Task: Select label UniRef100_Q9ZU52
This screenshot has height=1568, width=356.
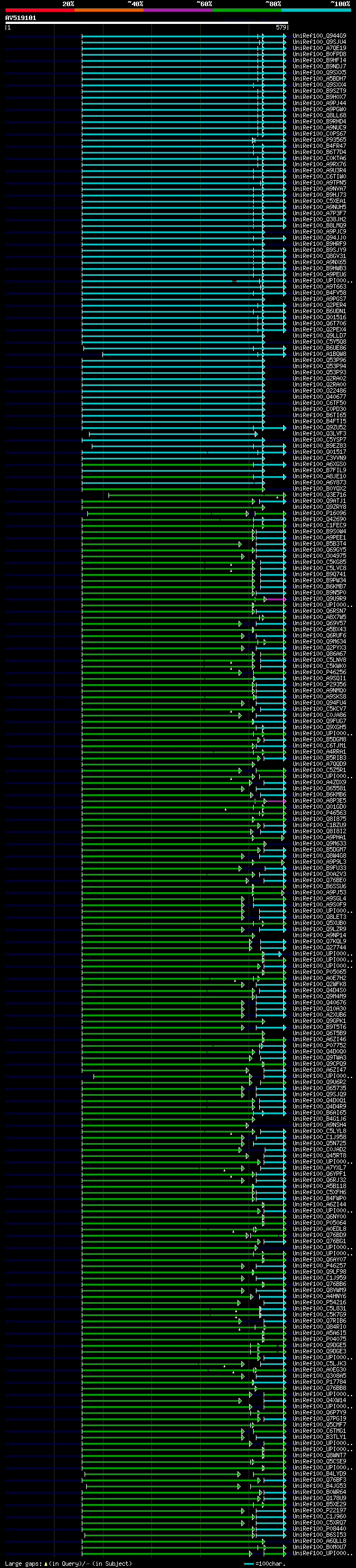Action: coord(319,427)
